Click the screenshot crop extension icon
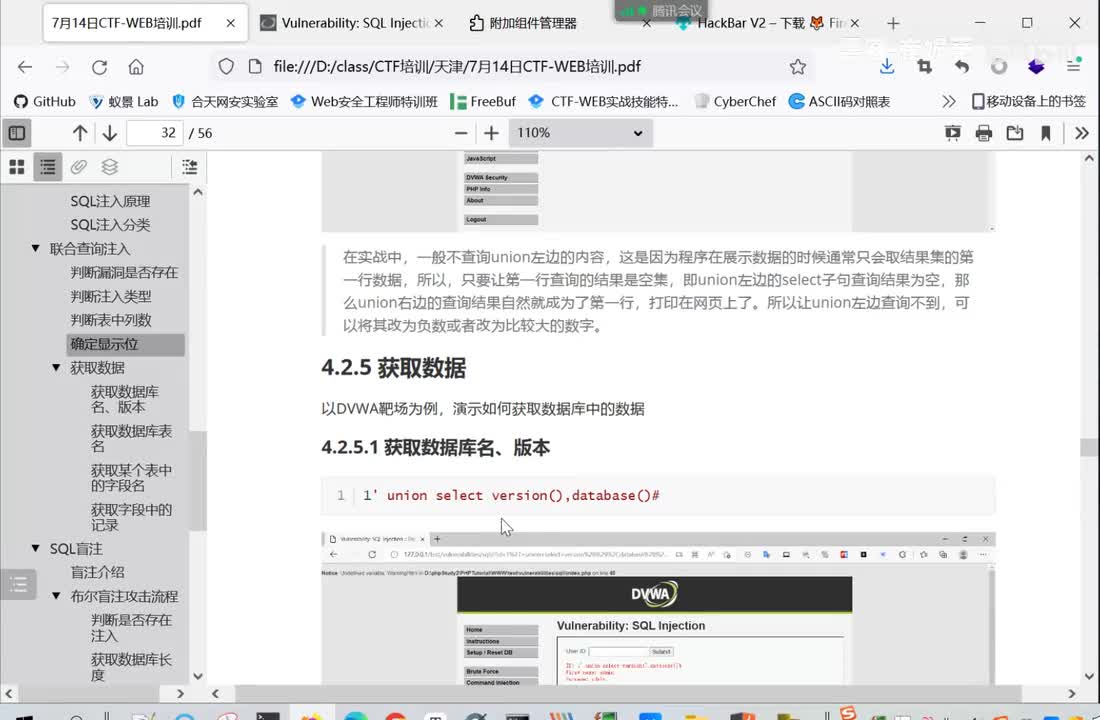 (925, 67)
